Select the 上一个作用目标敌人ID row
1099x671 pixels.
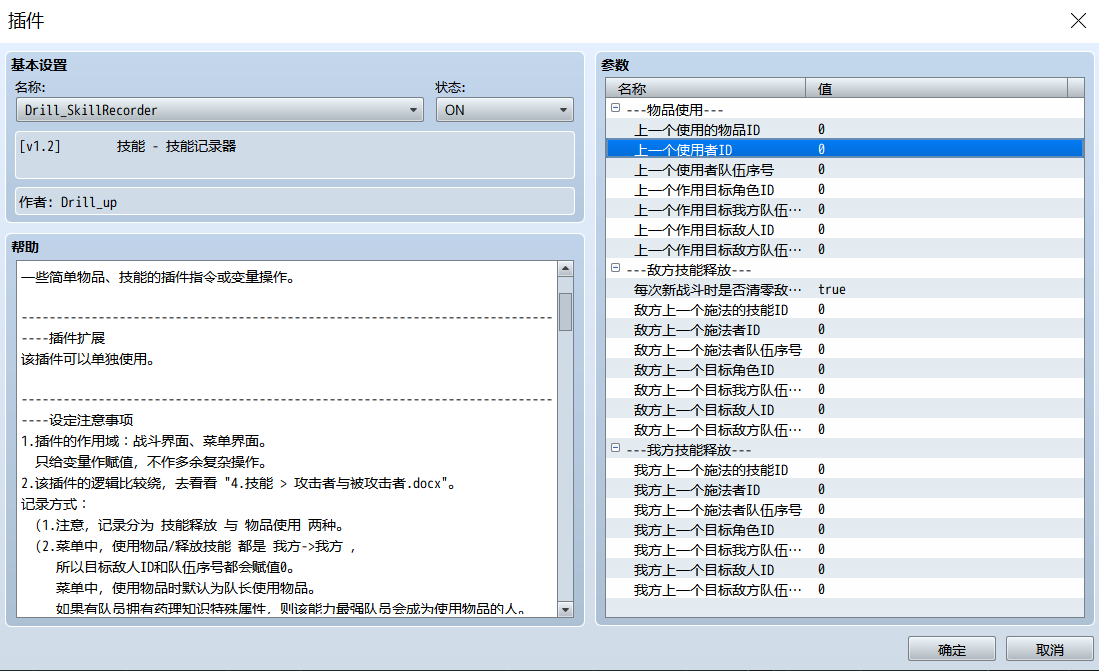pos(845,230)
